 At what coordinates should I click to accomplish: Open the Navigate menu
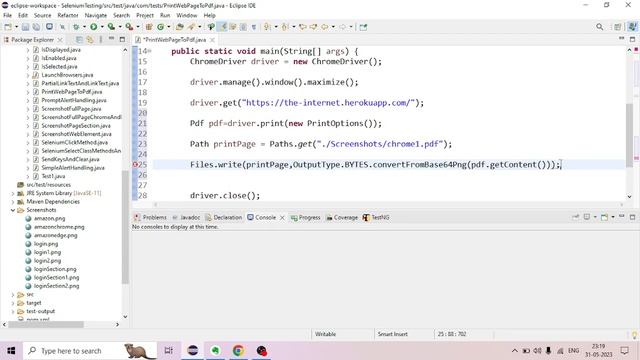(96, 15)
